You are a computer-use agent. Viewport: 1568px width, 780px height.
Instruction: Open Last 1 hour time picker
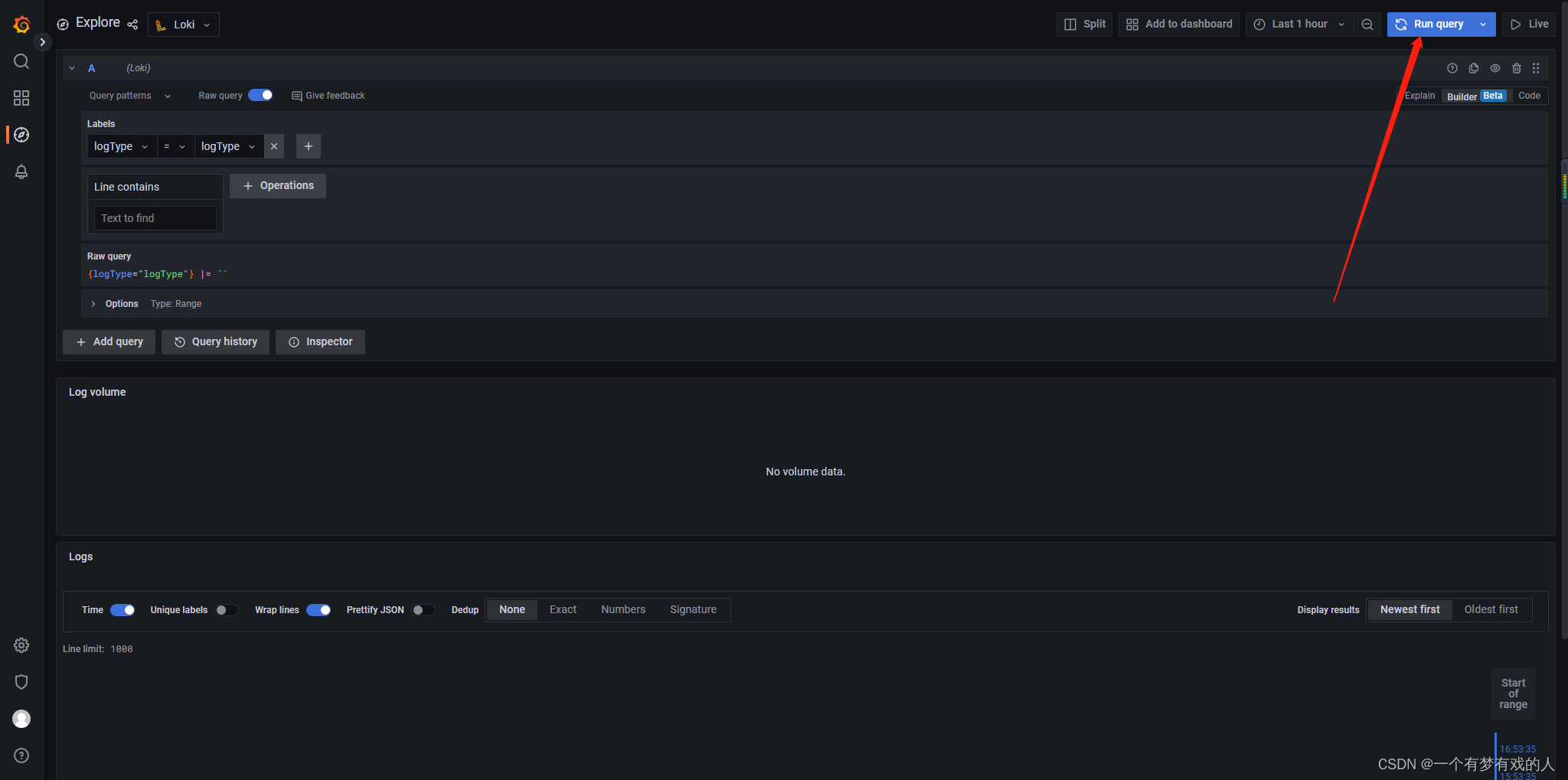click(x=1299, y=24)
